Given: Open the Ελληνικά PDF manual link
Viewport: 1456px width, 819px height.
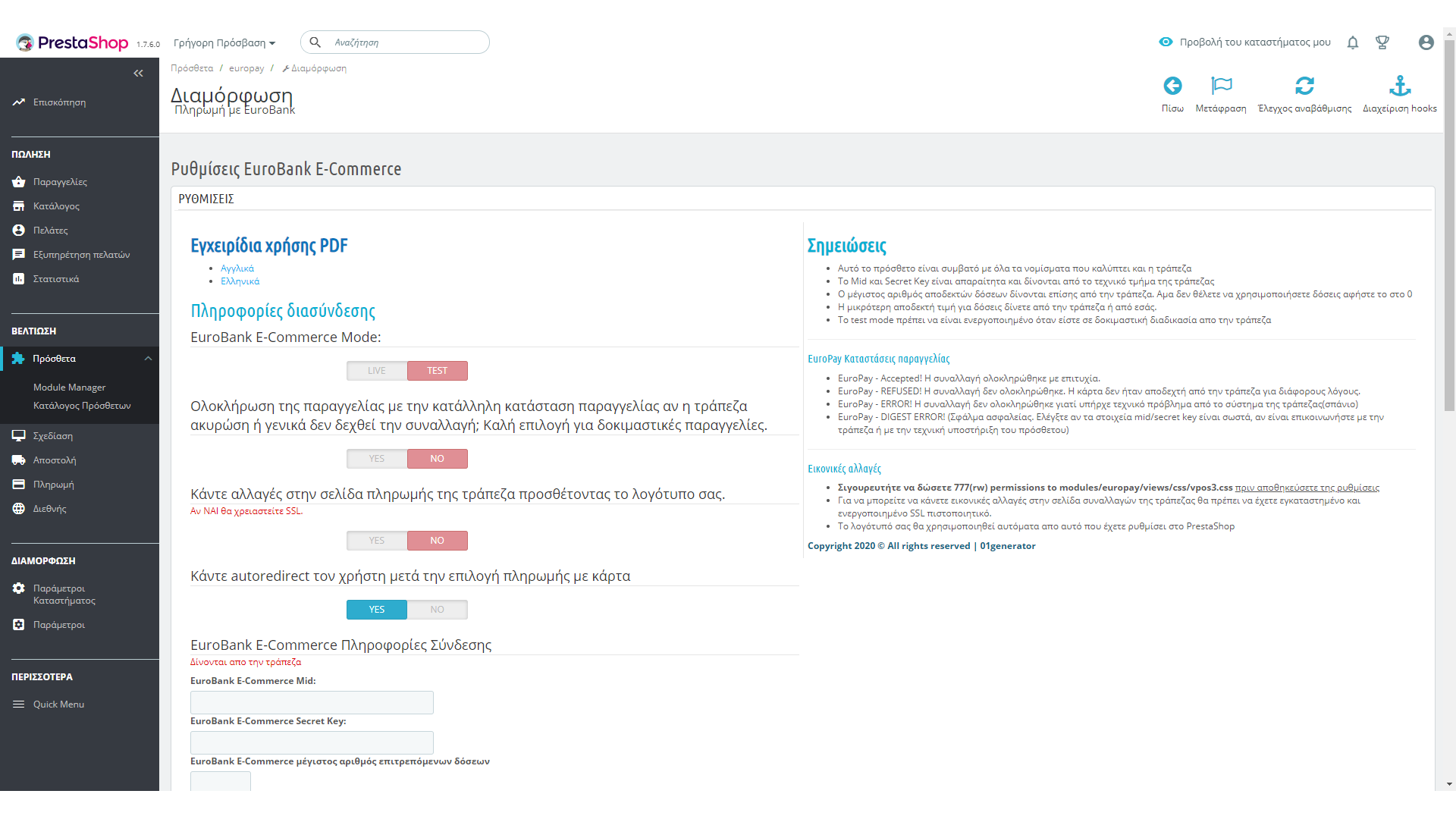Looking at the screenshot, I should point(240,281).
